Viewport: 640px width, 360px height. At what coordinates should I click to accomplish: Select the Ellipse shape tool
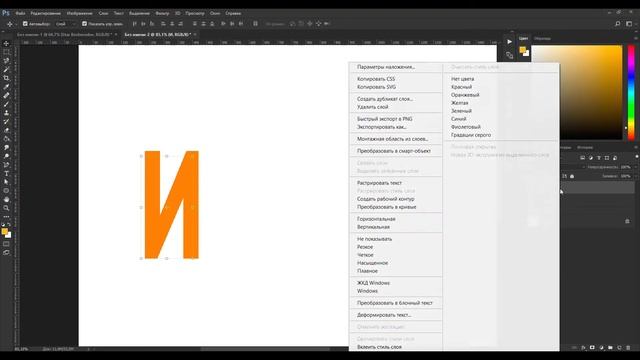pos(6,191)
